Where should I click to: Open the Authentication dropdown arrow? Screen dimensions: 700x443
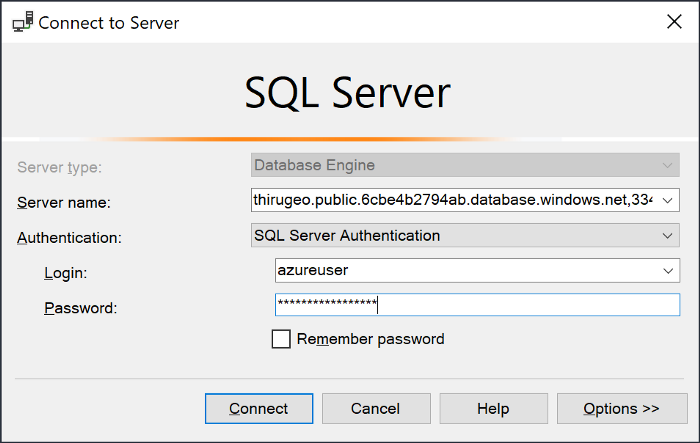(x=667, y=235)
